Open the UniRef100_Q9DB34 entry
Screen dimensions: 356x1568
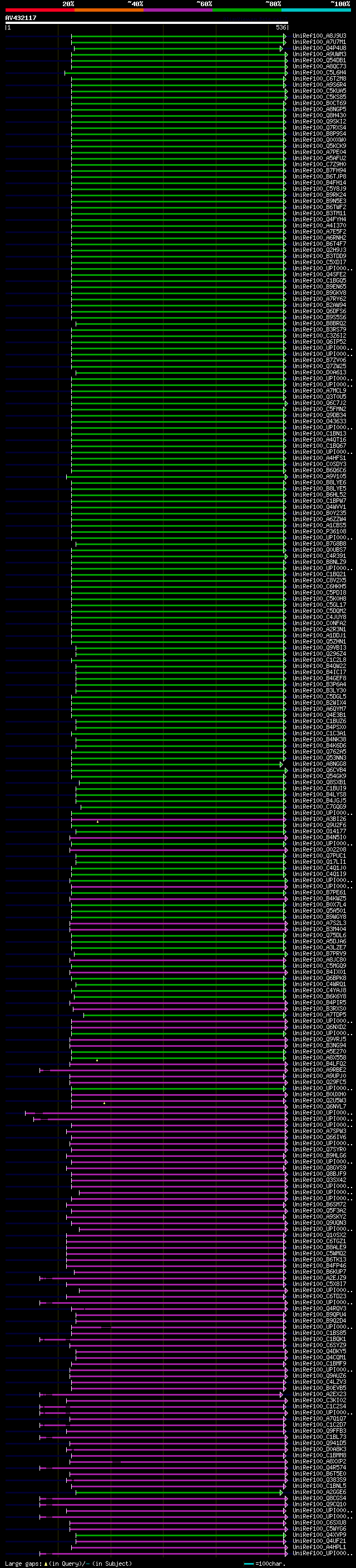point(319,415)
